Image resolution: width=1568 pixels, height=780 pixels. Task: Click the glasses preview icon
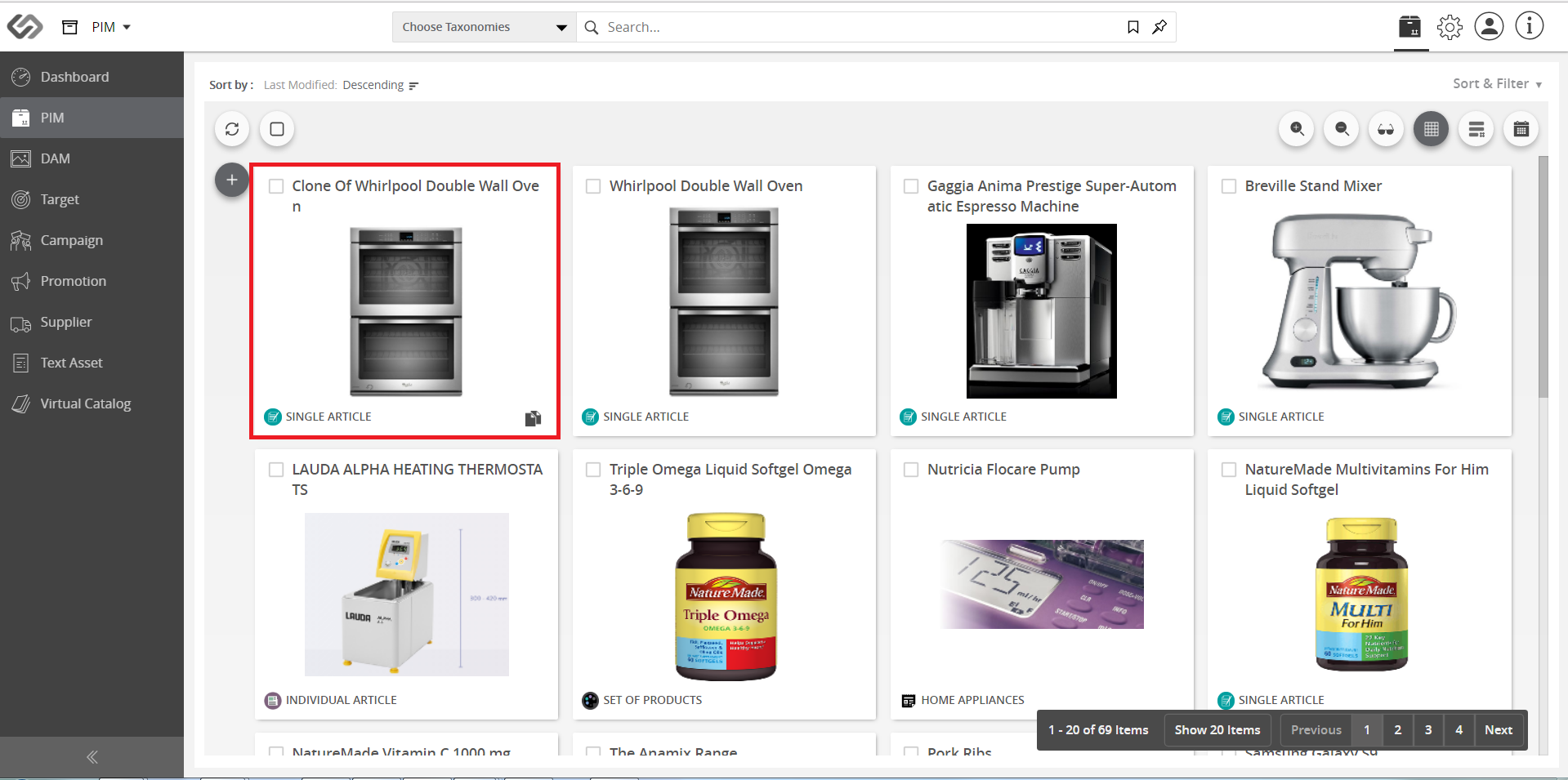click(x=1386, y=129)
